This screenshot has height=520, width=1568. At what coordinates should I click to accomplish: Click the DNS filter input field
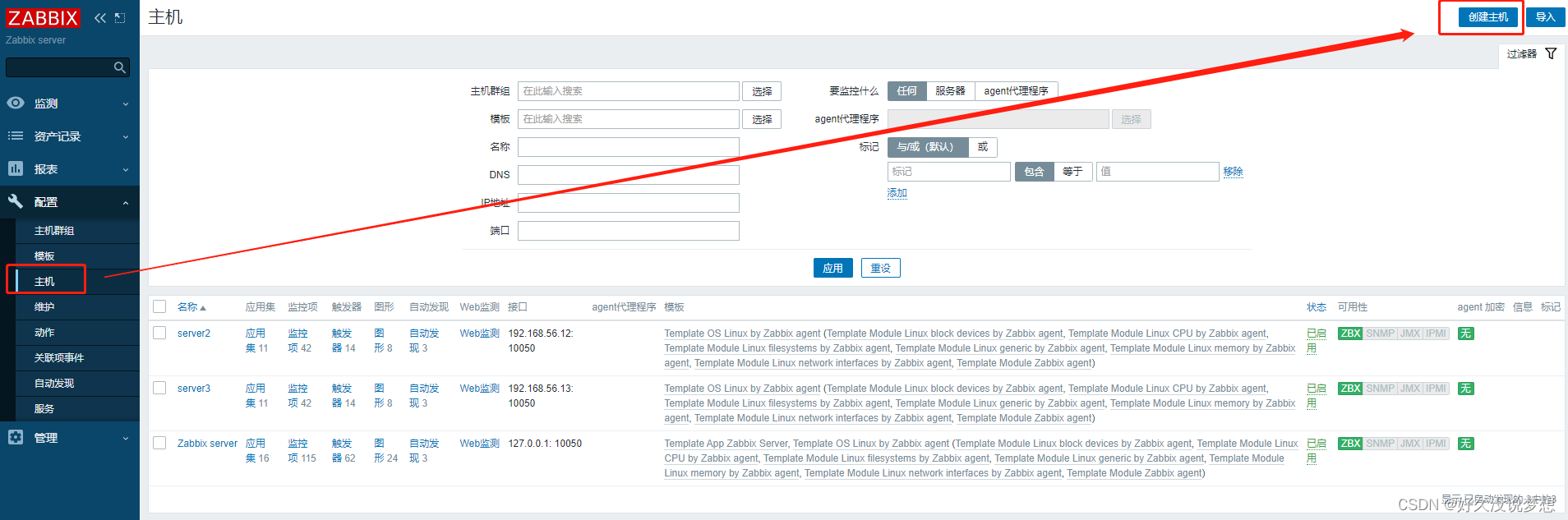click(629, 175)
